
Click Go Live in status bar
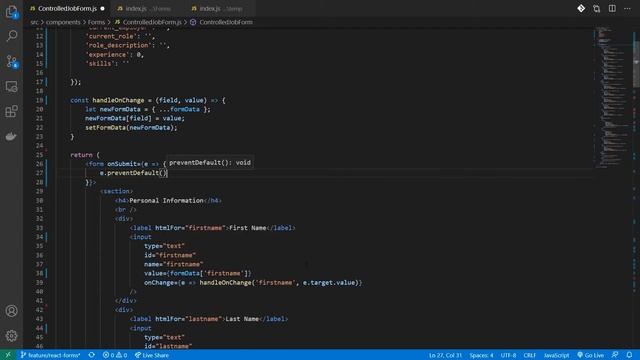(590, 355)
